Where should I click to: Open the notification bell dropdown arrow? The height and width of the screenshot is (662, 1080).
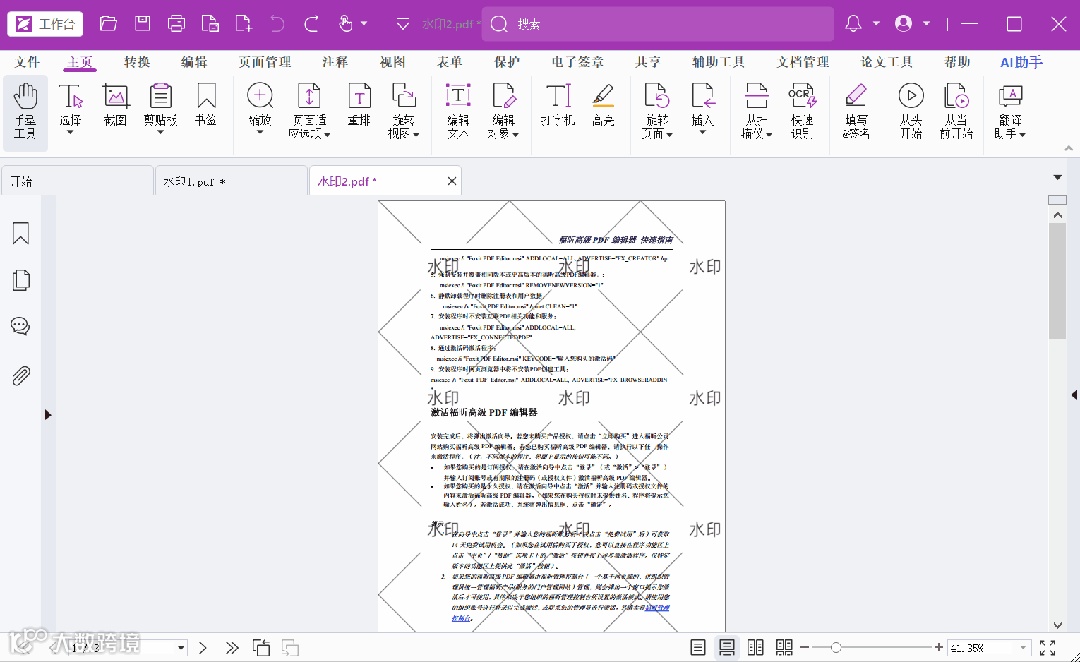[x=876, y=24]
